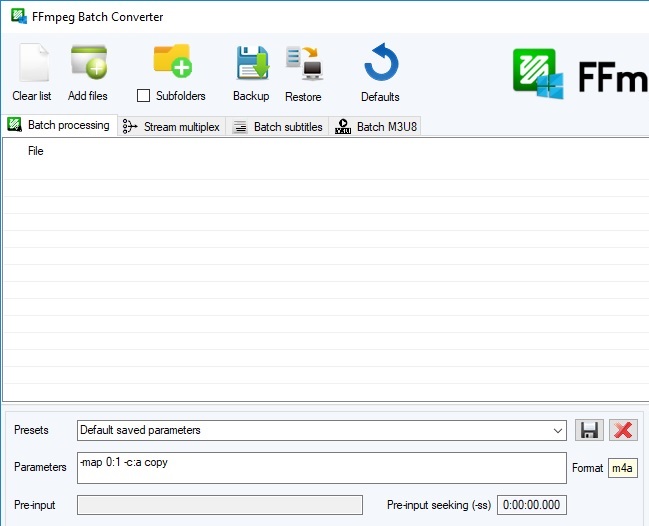Click the Presets label
Image resolution: width=649 pixels, height=526 pixels.
pos(31,430)
